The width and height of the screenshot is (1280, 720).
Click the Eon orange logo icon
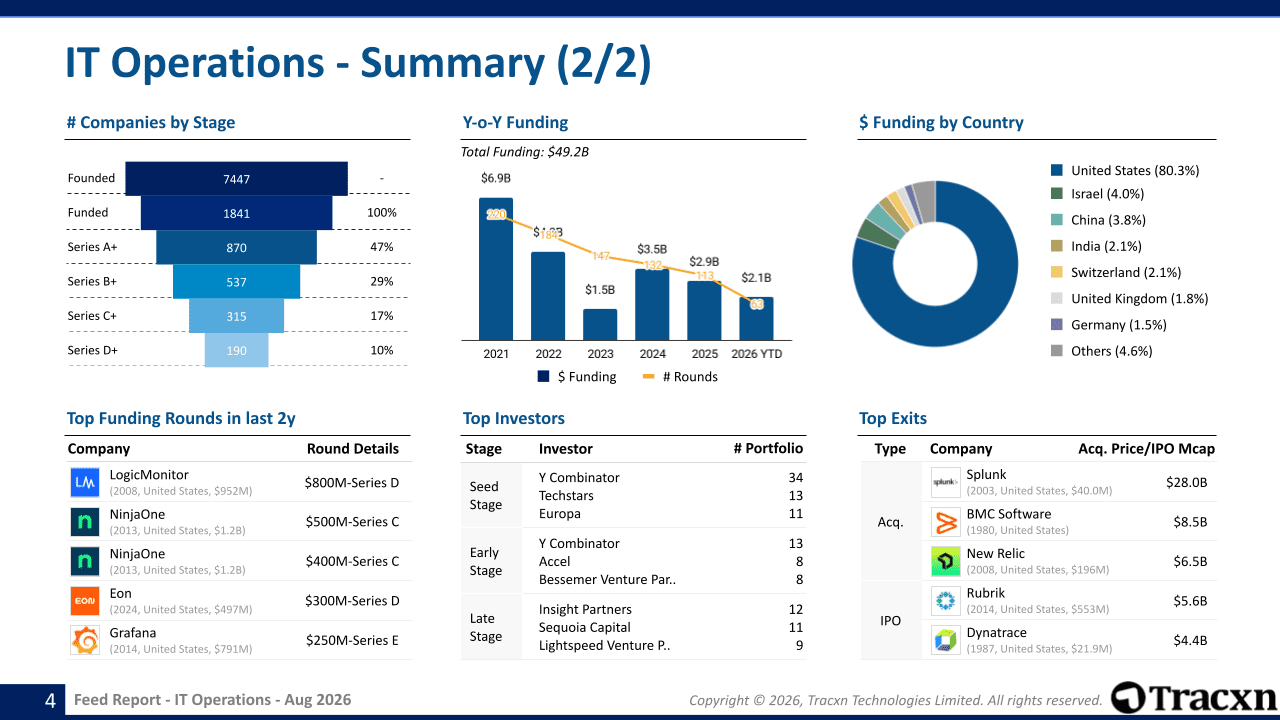[x=85, y=601]
